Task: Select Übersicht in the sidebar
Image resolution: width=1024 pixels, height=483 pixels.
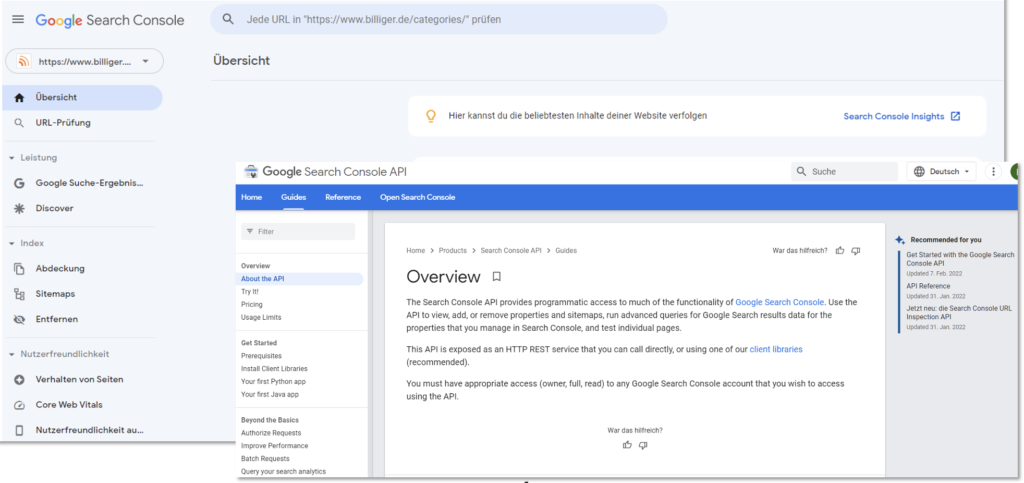Action: tap(82, 97)
